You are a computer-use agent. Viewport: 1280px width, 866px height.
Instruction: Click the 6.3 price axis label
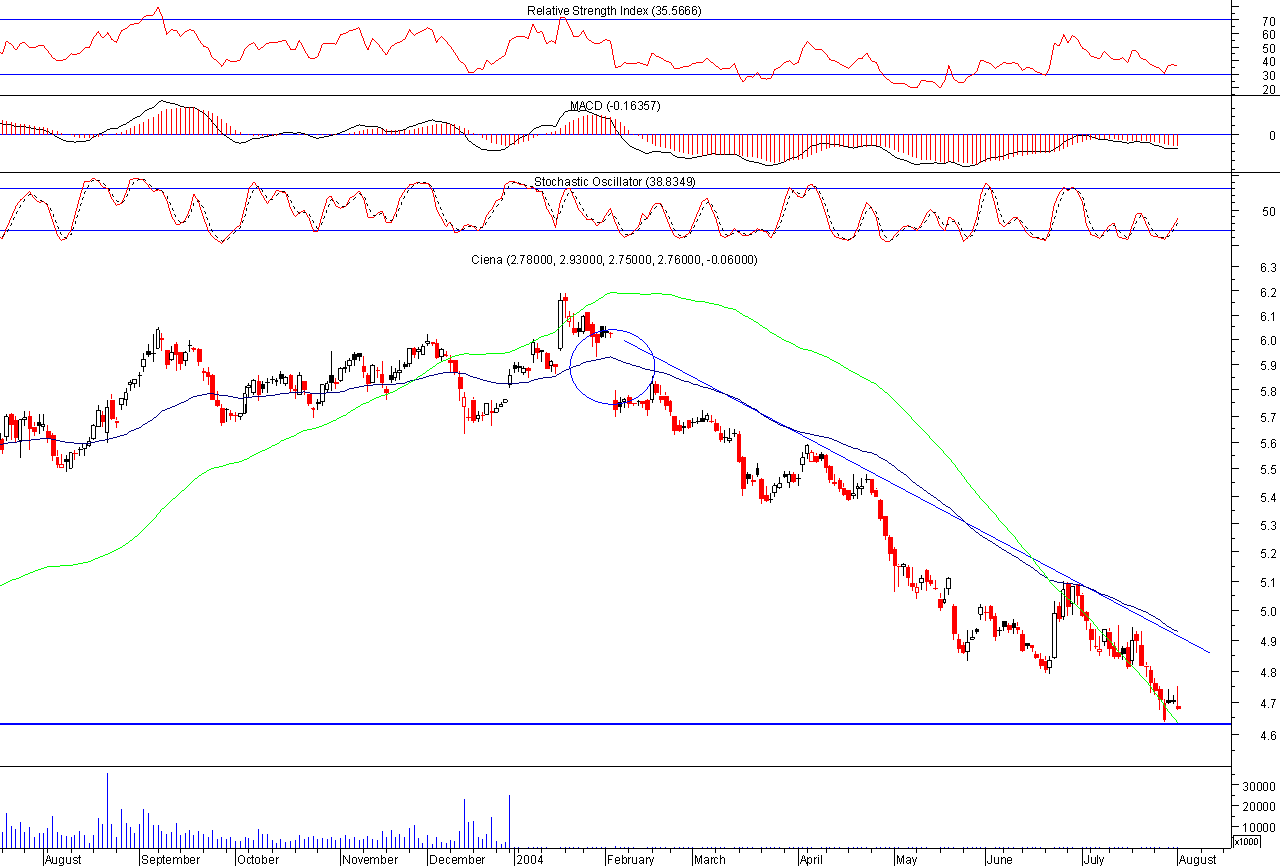[x=1269, y=268]
